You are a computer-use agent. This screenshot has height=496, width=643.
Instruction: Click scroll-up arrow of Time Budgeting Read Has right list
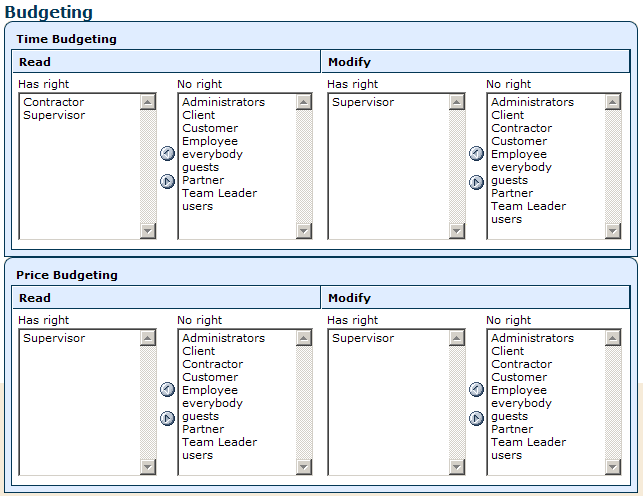[148, 102]
